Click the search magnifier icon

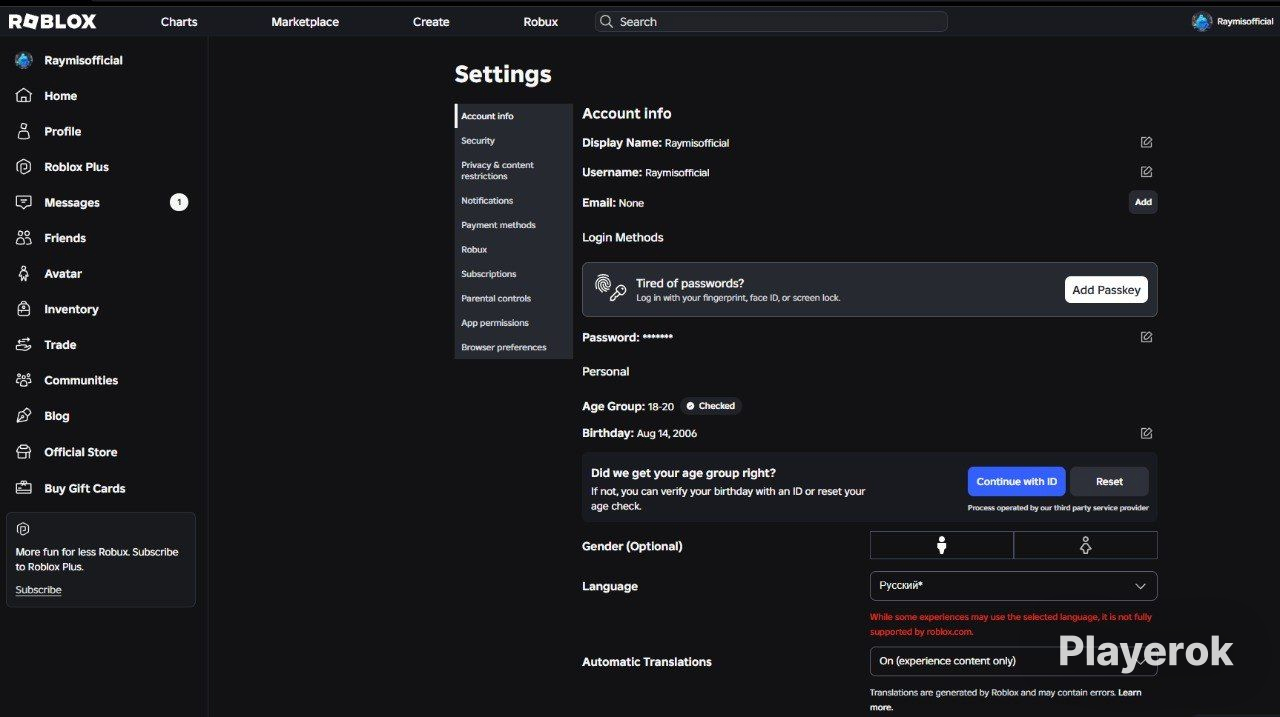point(605,21)
